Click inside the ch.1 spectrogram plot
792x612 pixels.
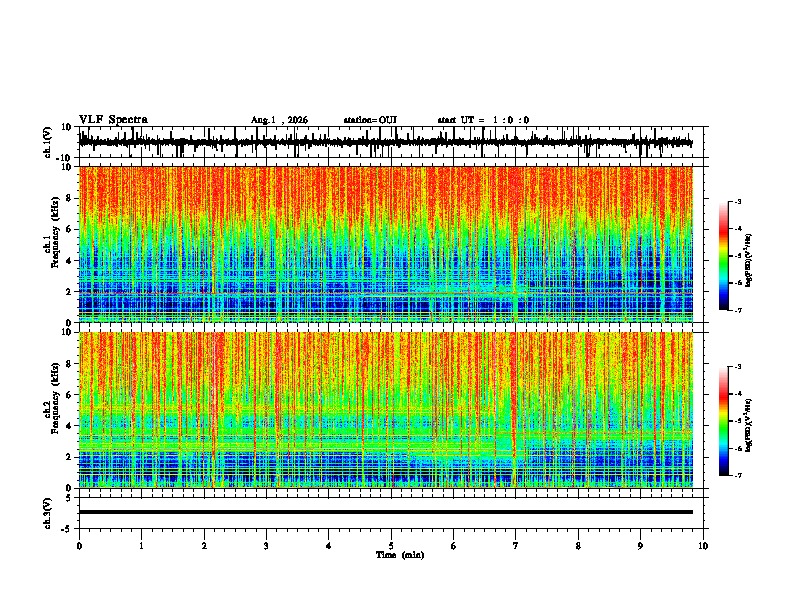[x=386, y=244]
